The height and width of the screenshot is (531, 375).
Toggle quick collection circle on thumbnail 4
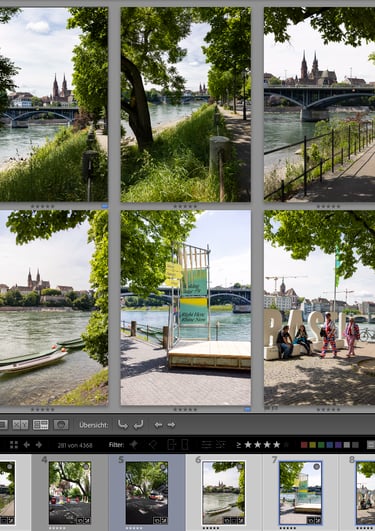tap(86, 467)
